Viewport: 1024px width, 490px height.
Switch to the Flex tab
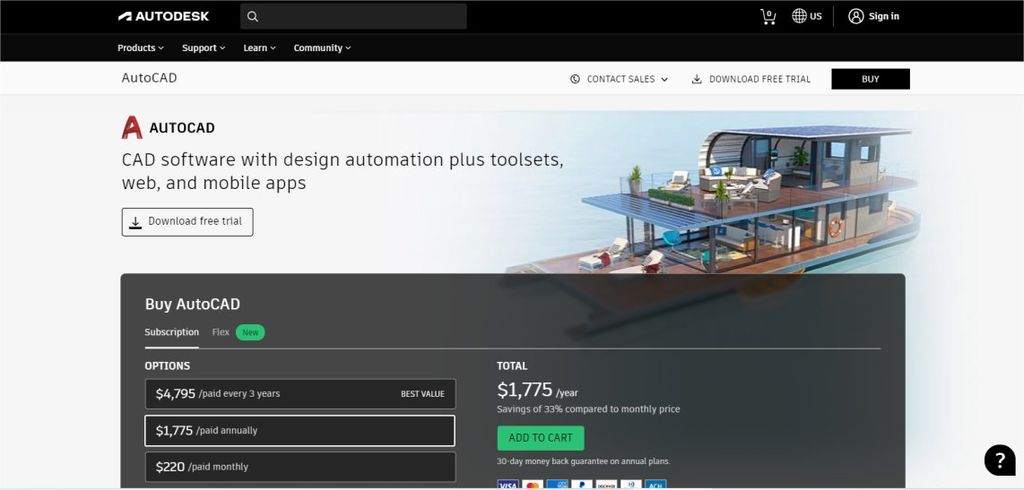(221, 333)
